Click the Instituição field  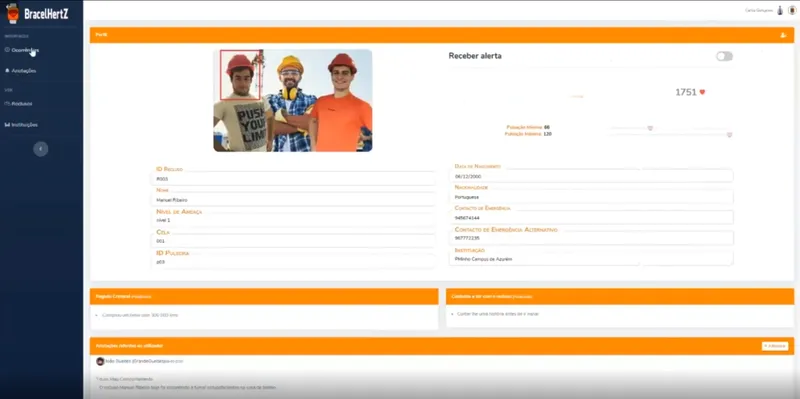tap(592, 259)
